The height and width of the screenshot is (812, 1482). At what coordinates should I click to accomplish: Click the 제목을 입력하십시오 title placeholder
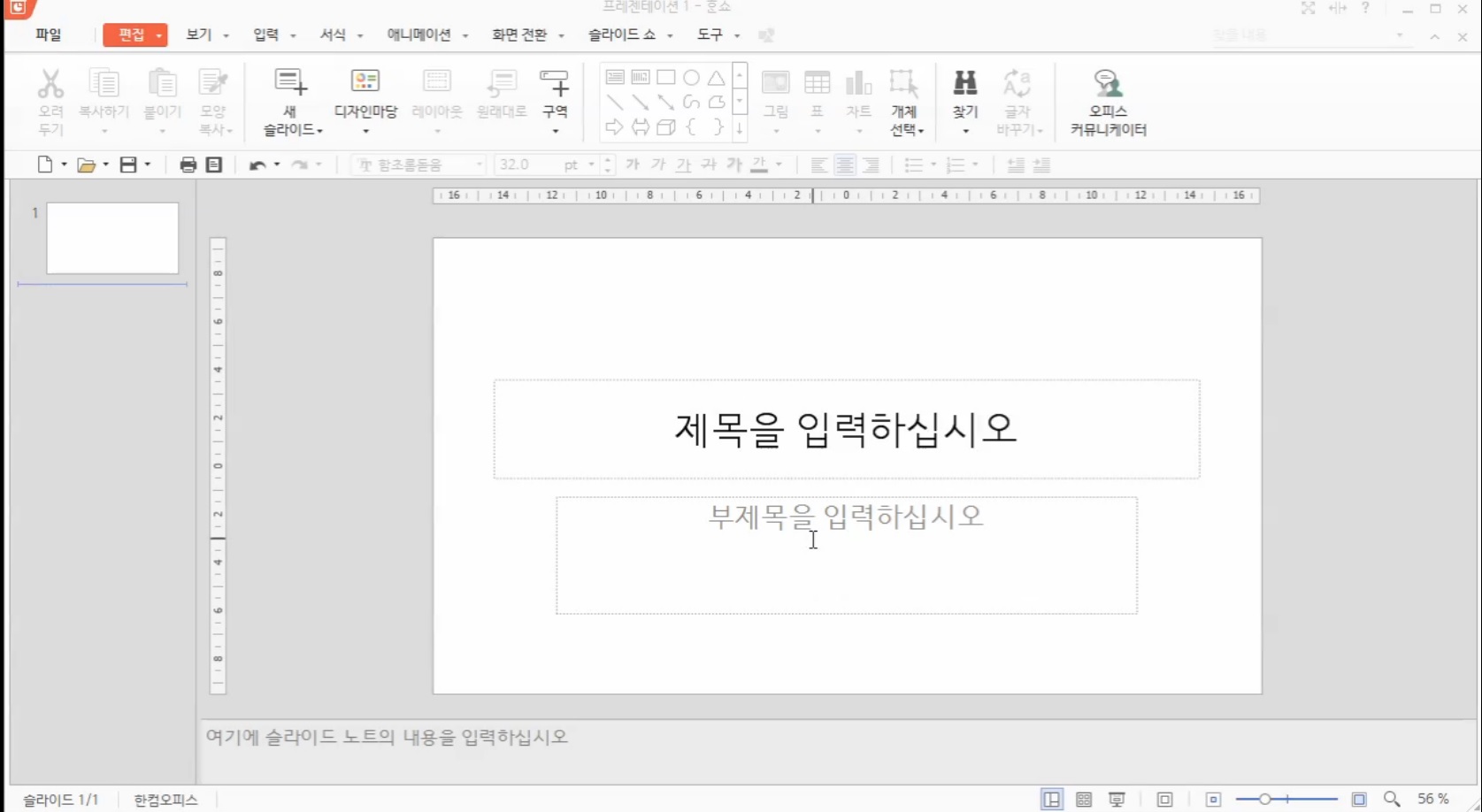(x=846, y=429)
